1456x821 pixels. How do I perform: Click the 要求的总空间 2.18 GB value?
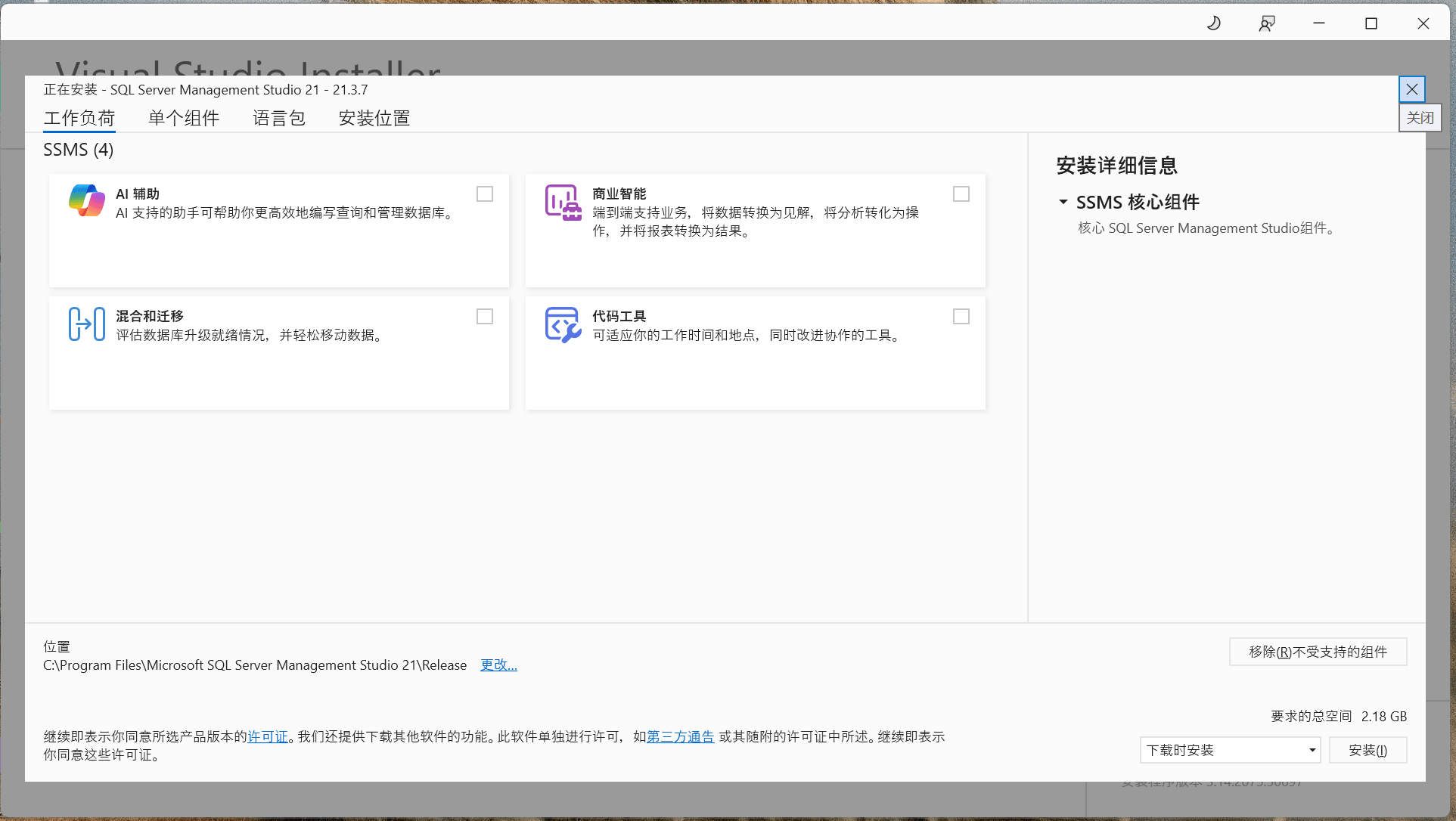click(x=1384, y=716)
